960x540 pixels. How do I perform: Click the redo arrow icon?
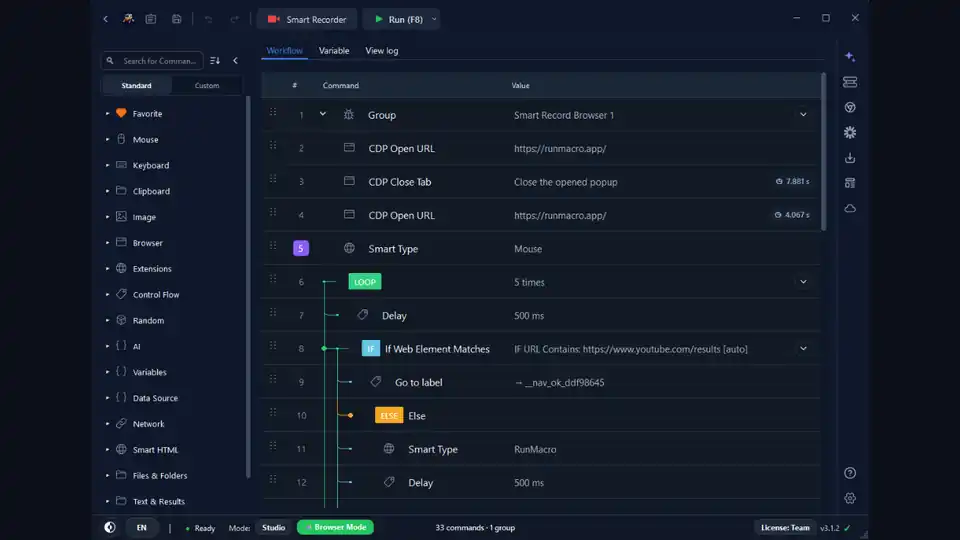click(234, 19)
